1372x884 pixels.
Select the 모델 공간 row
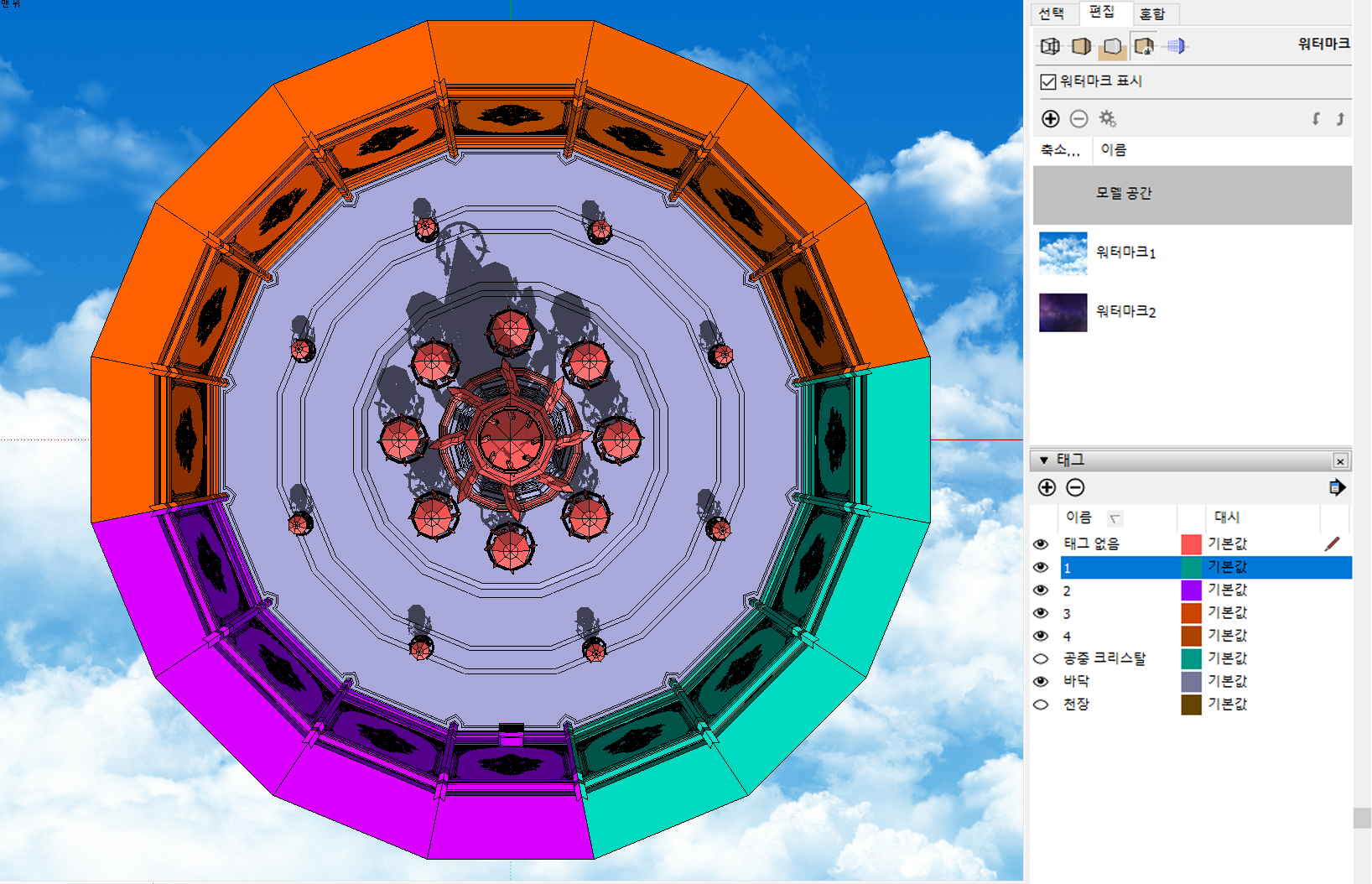click(x=1192, y=194)
